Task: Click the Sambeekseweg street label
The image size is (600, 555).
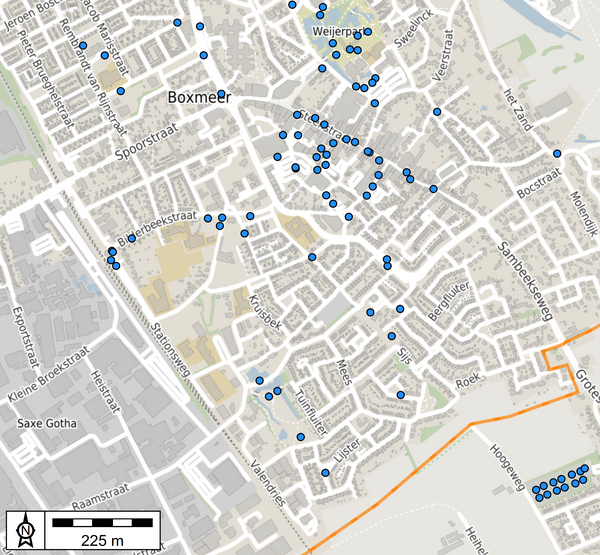Action: 525,281
